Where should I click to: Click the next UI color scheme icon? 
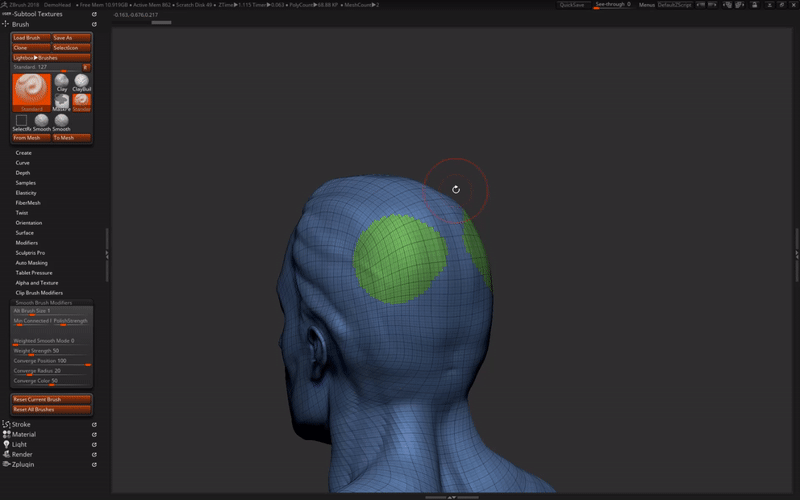tap(712, 5)
